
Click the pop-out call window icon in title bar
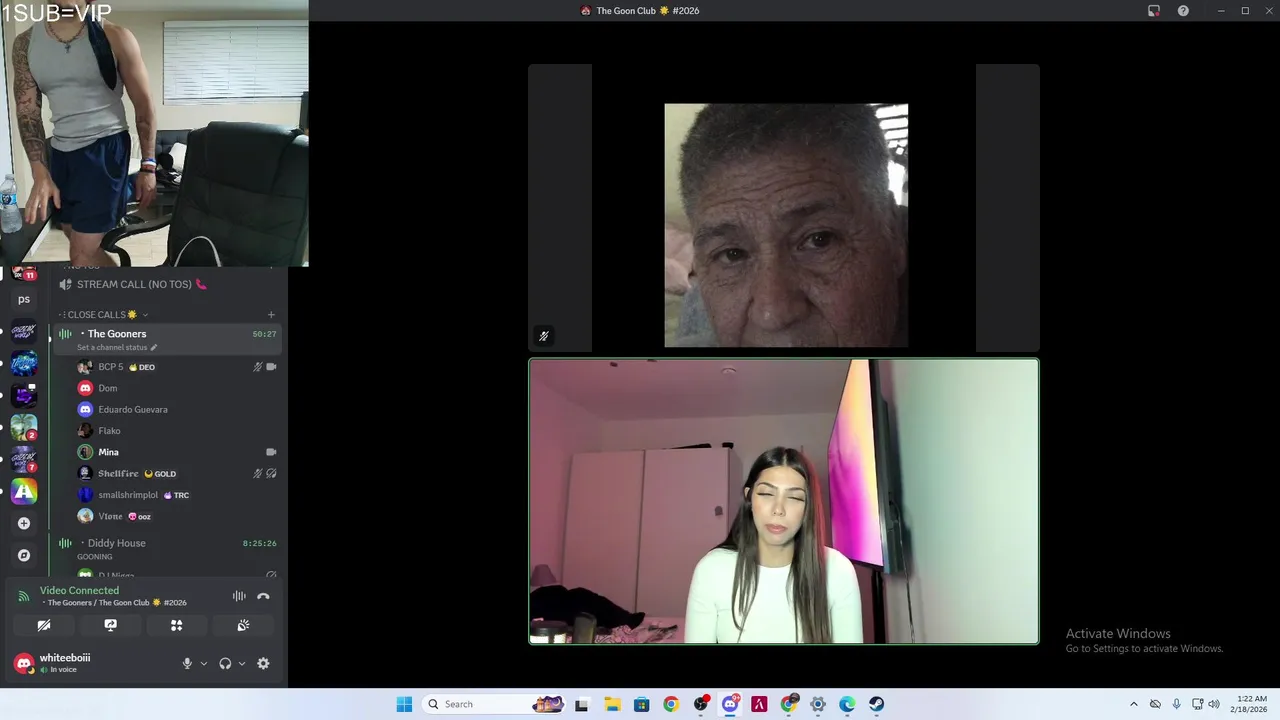coord(1154,11)
